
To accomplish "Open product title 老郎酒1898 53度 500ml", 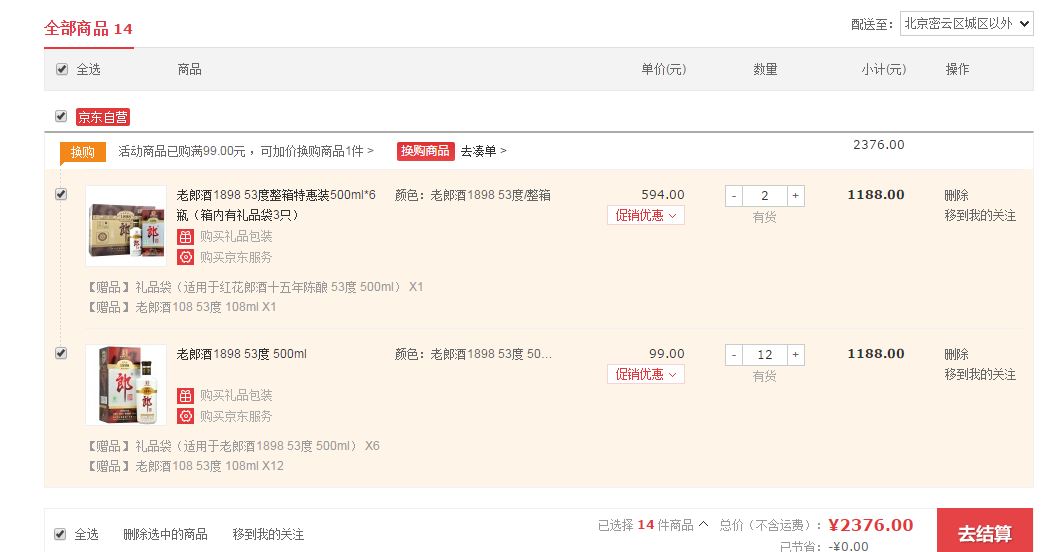I will pyautogui.click(x=241, y=354).
